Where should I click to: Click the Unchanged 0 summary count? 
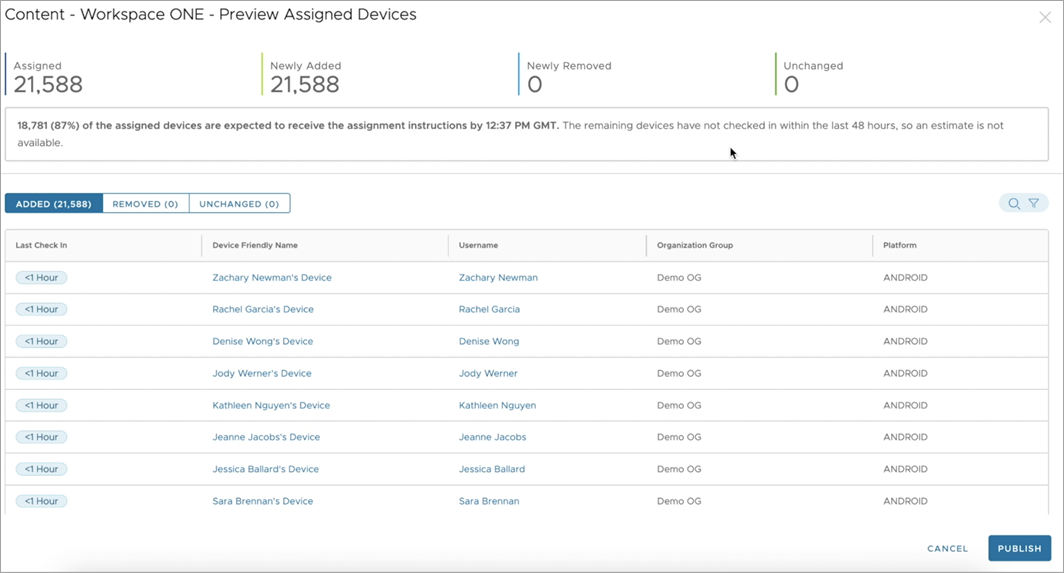791,84
